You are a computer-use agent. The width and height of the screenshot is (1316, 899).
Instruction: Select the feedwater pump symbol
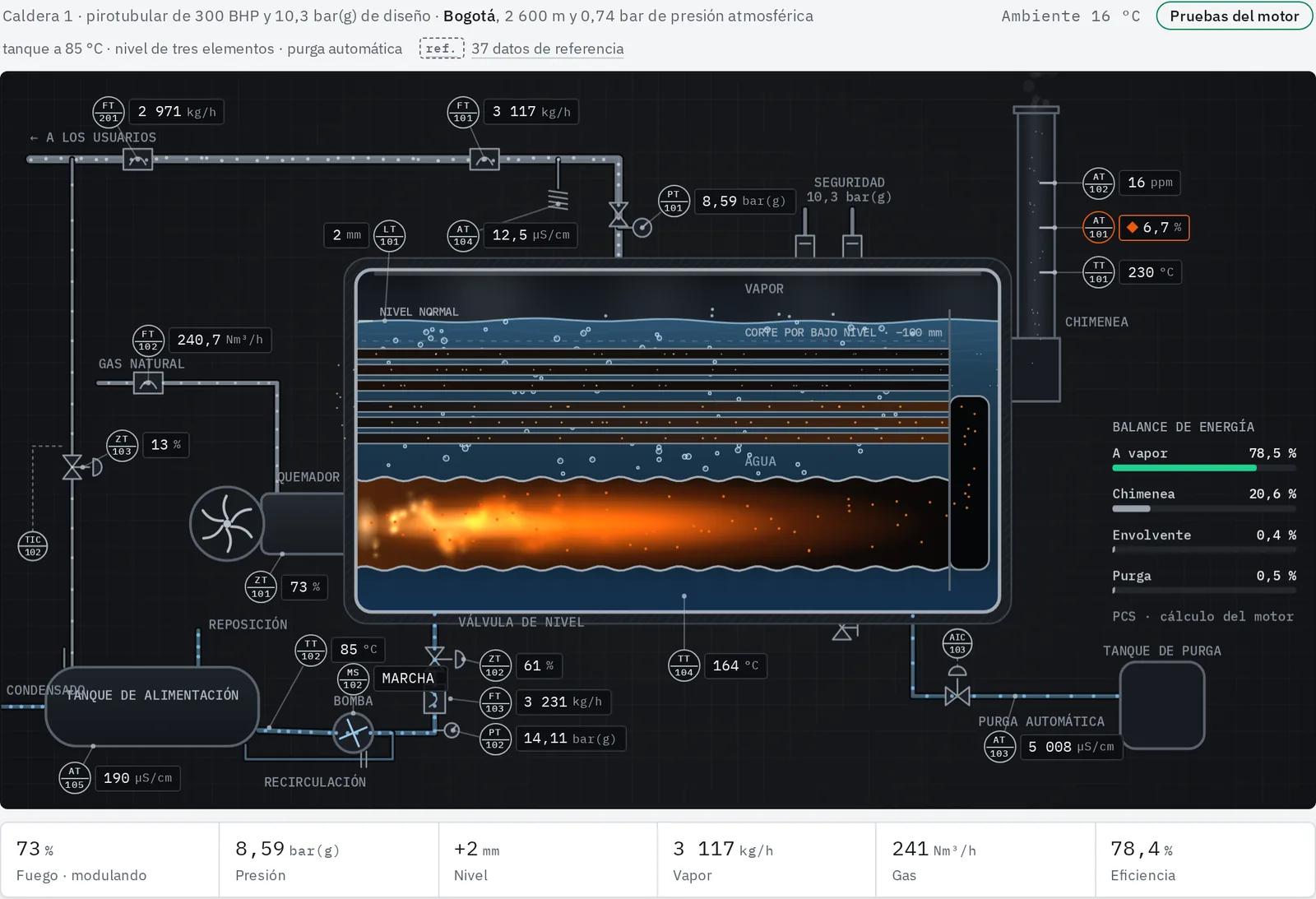tap(353, 732)
